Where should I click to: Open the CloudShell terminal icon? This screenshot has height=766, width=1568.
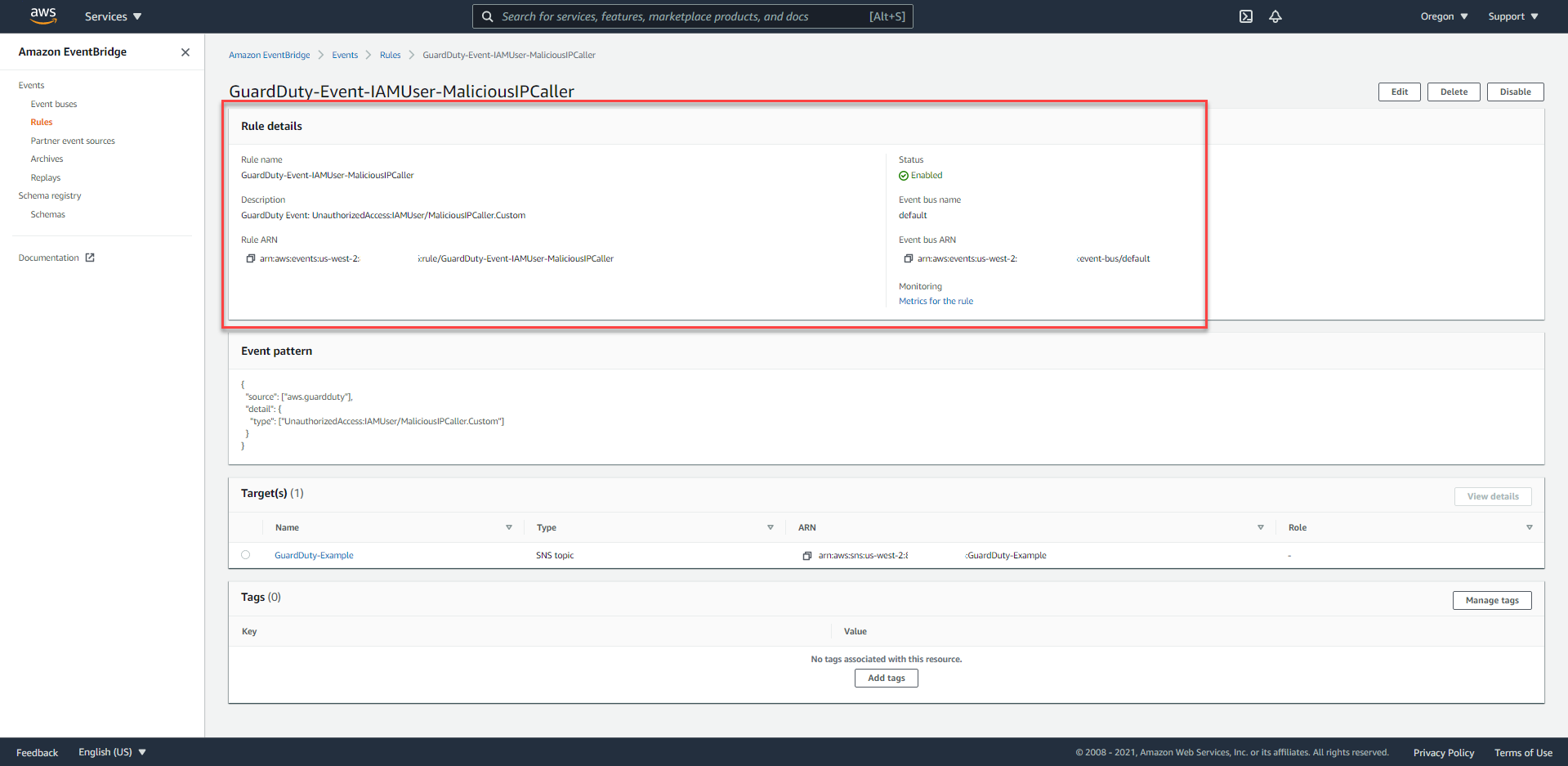tap(1246, 16)
